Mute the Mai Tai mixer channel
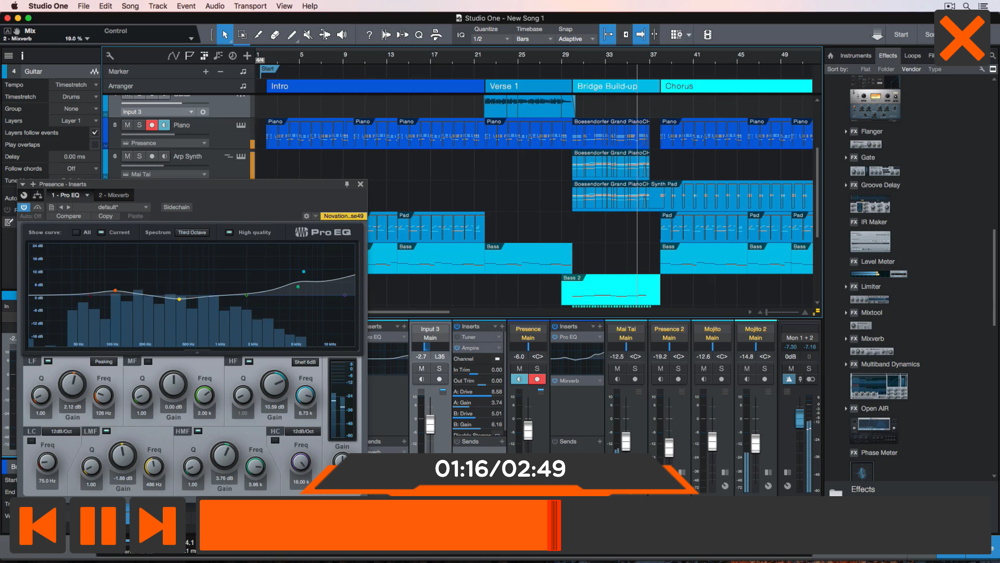1000x563 pixels. point(617,369)
